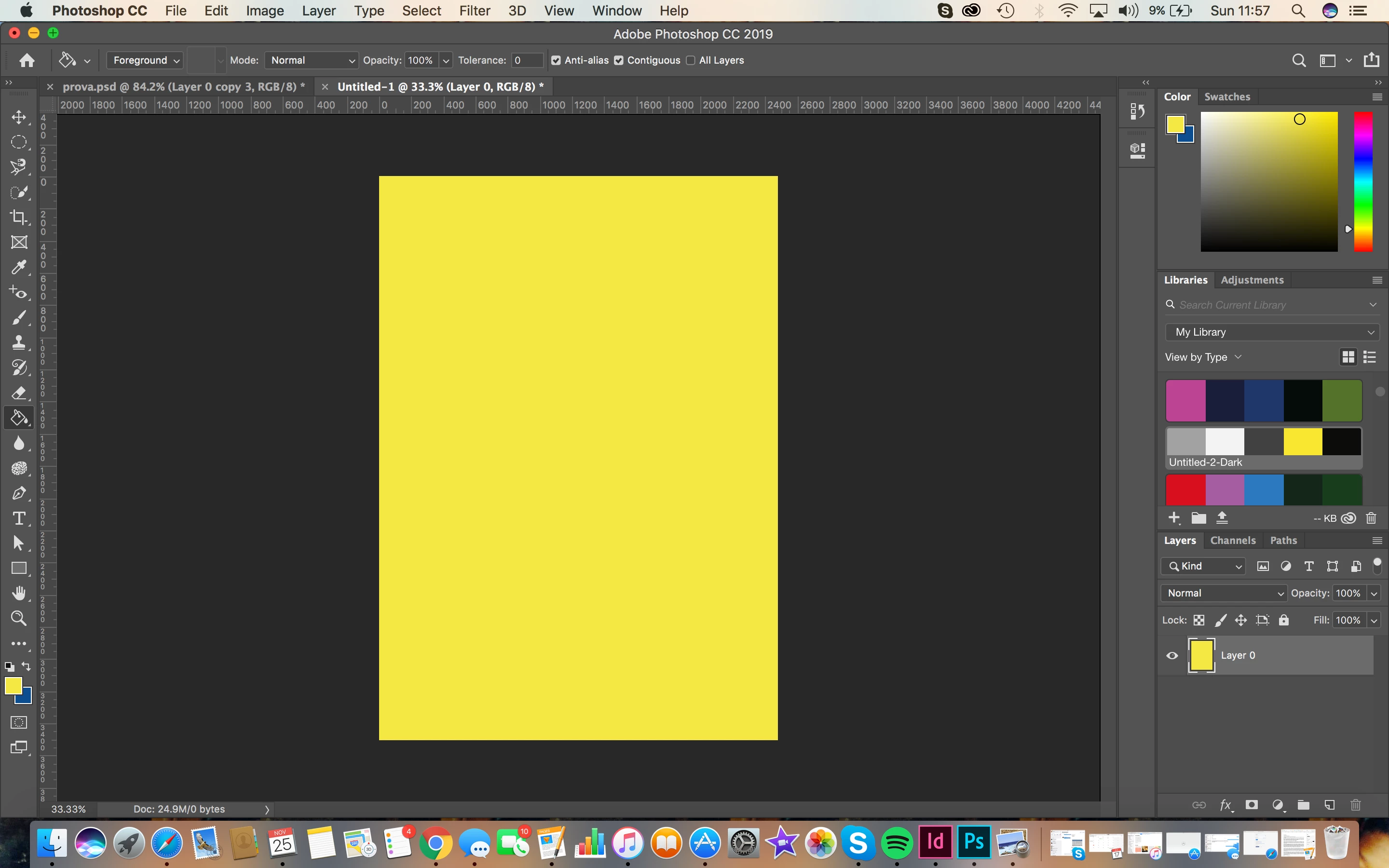
Task: Hide Layer 0 using eye icon
Action: coord(1172,656)
